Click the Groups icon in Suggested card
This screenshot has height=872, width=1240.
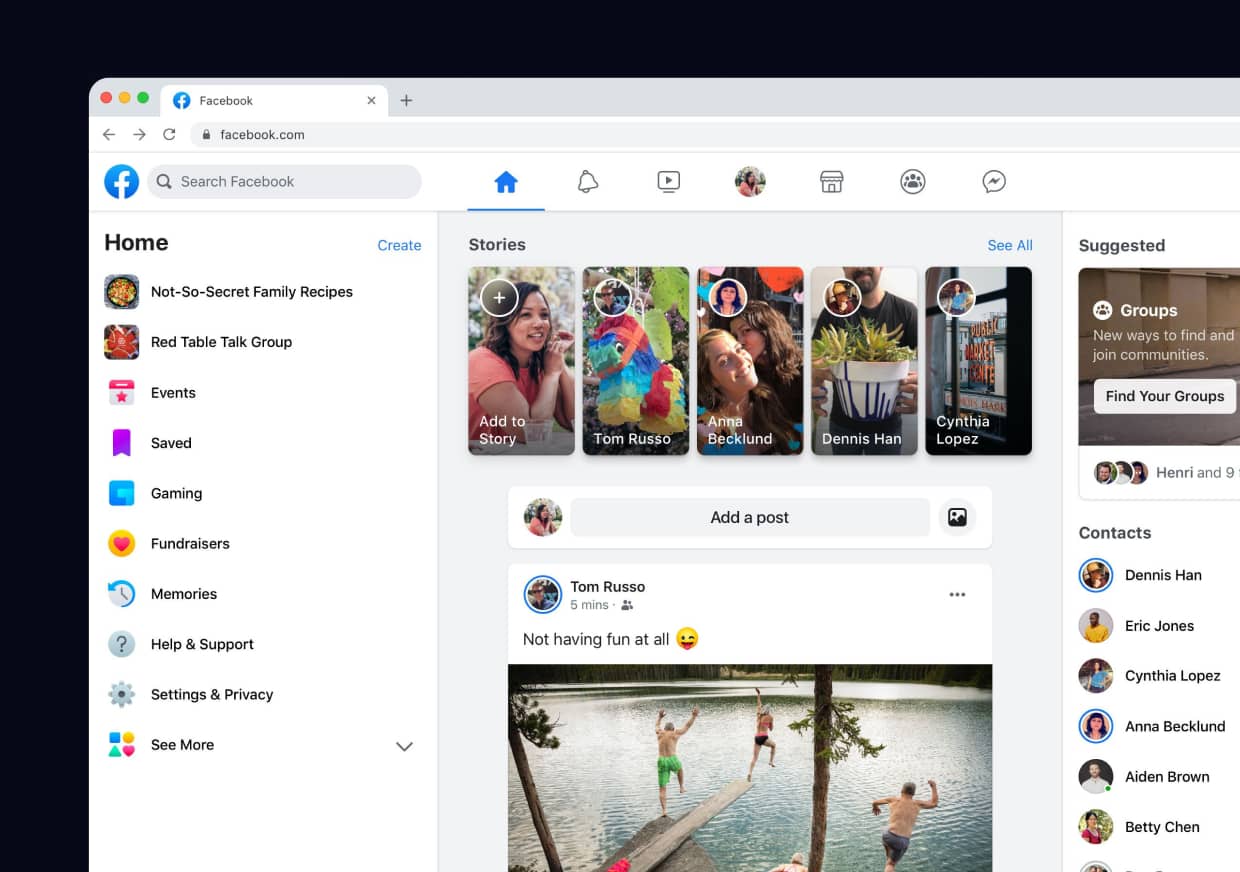click(x=1102, y=310)
